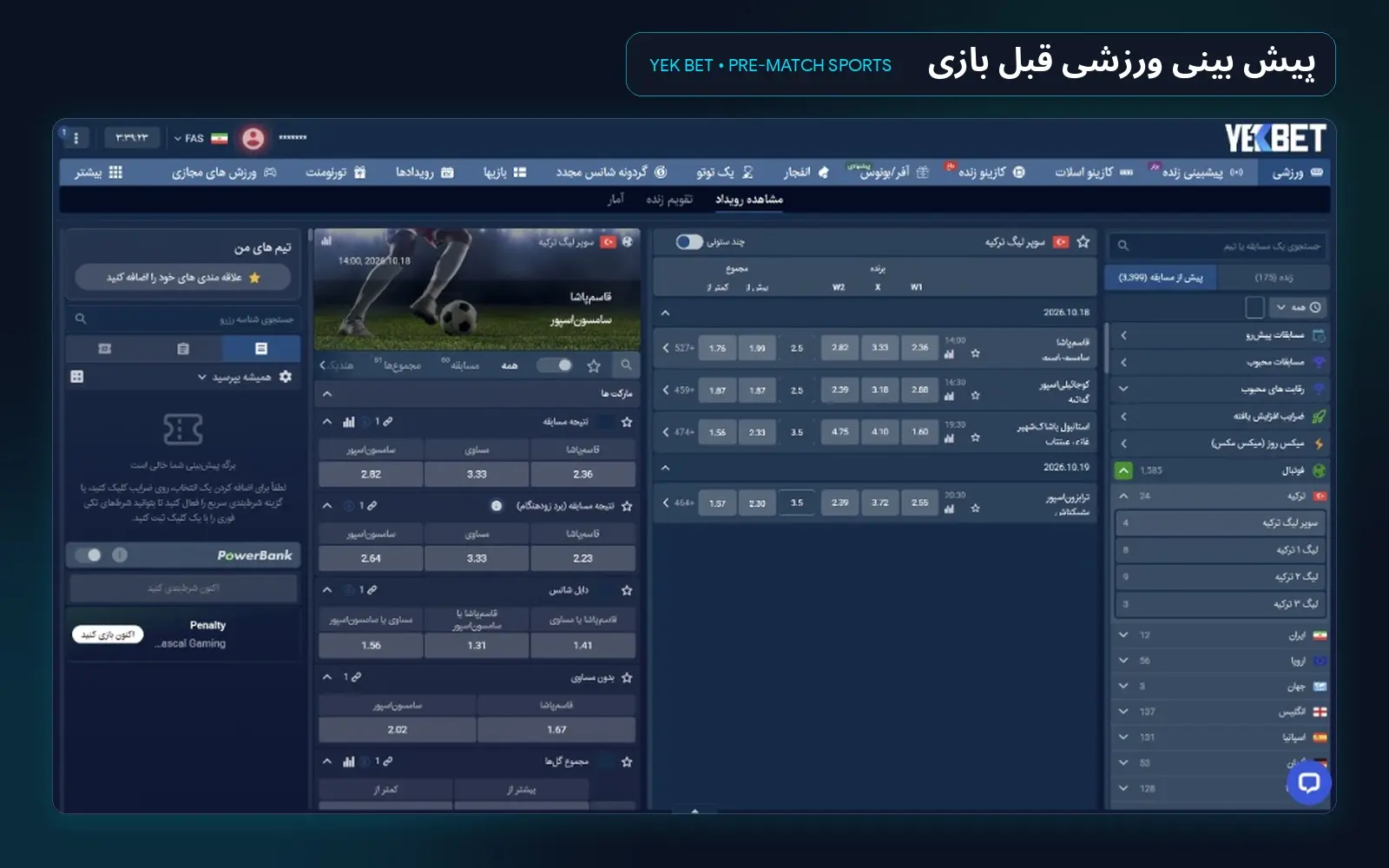1389x868 pixels.
Task: Click the grid layout icon in the bet slip
Action: click(77, 377)
